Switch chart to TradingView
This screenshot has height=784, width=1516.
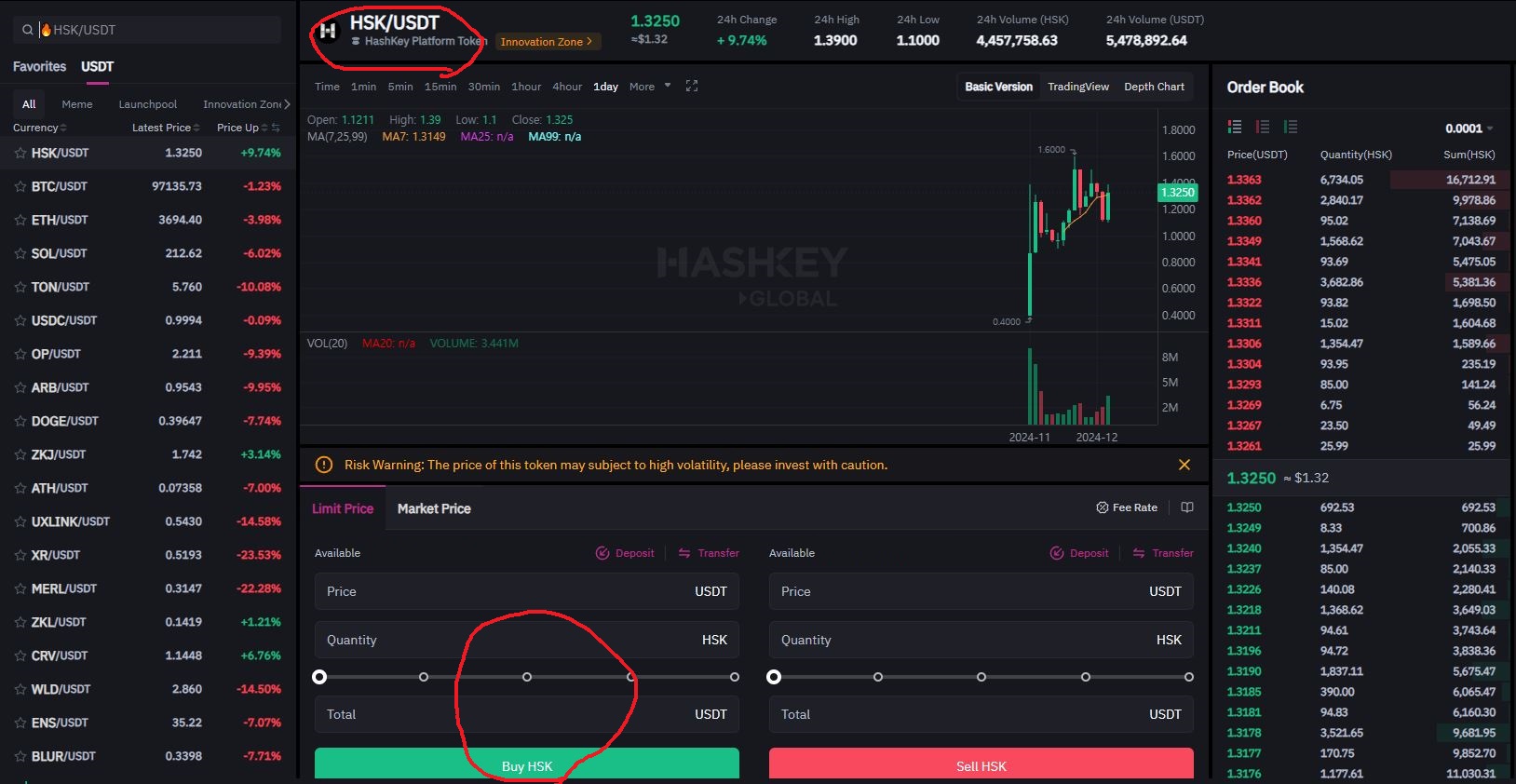1078,87
